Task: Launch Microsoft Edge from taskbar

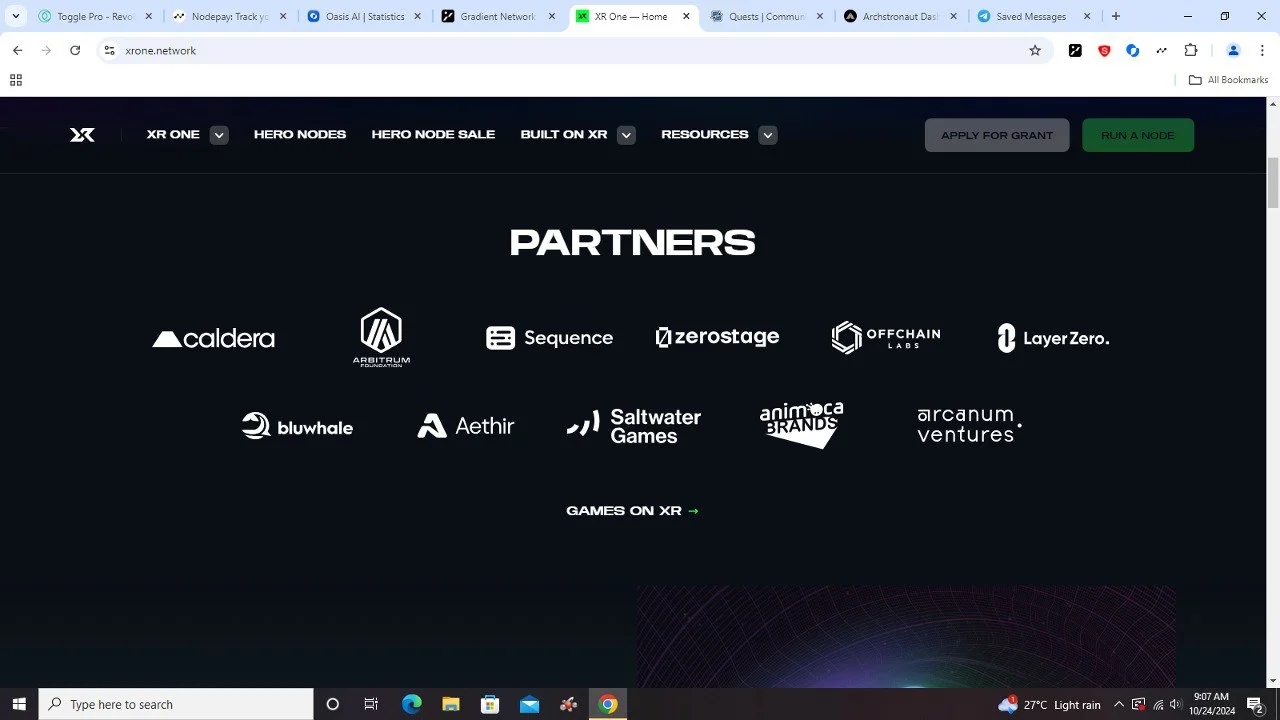Action: (411, 704)
